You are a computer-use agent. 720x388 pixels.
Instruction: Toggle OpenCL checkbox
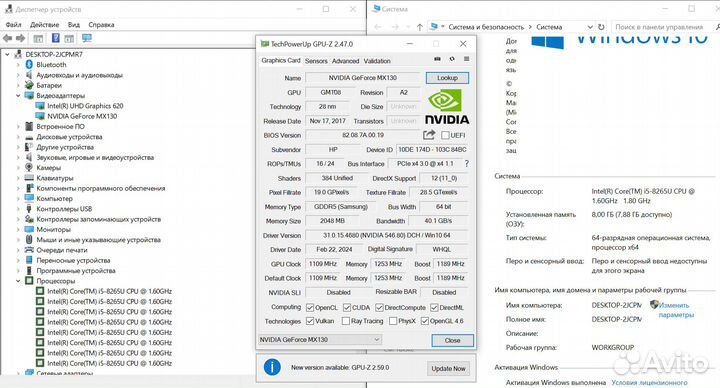coord(310,308)
